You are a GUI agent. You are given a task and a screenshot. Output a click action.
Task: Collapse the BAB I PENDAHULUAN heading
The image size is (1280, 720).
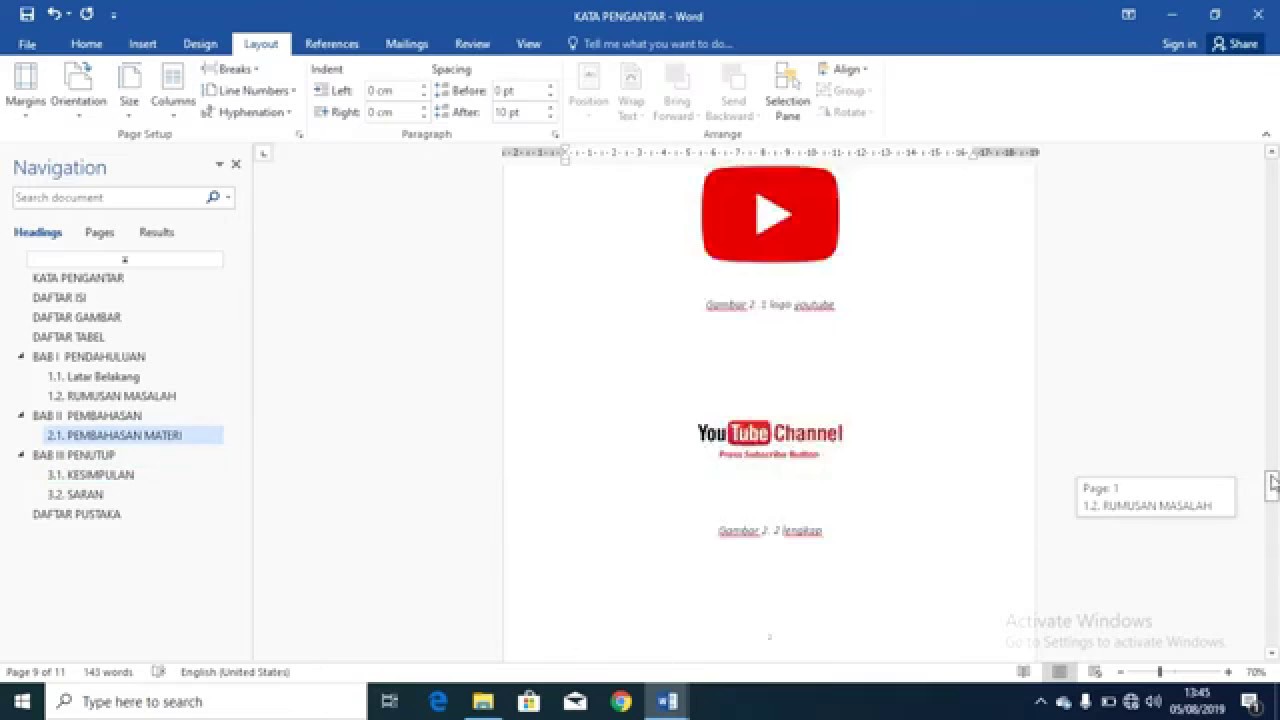21,356
